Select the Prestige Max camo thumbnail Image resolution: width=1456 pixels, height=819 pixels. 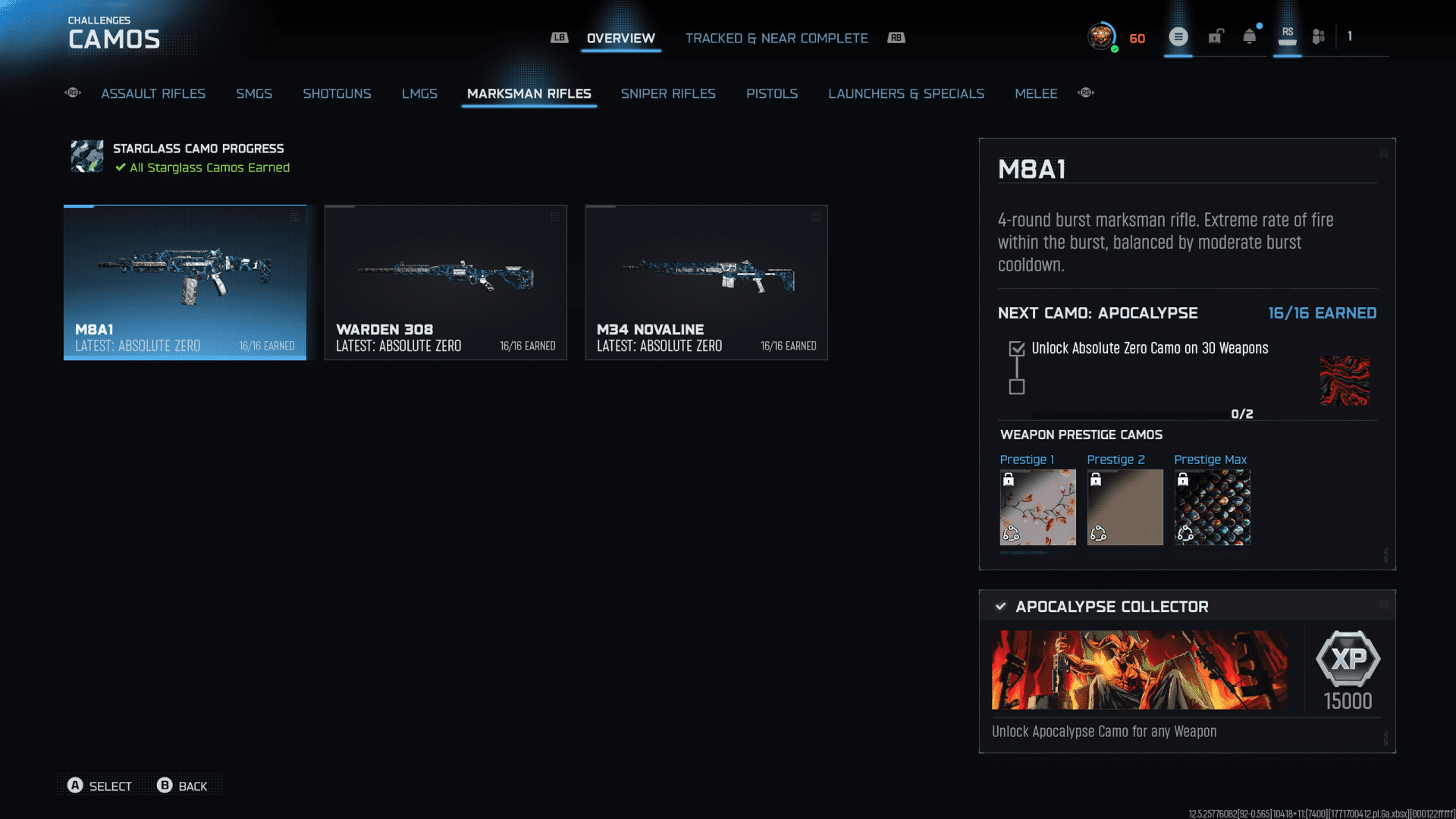click(x=1212, y=507)
